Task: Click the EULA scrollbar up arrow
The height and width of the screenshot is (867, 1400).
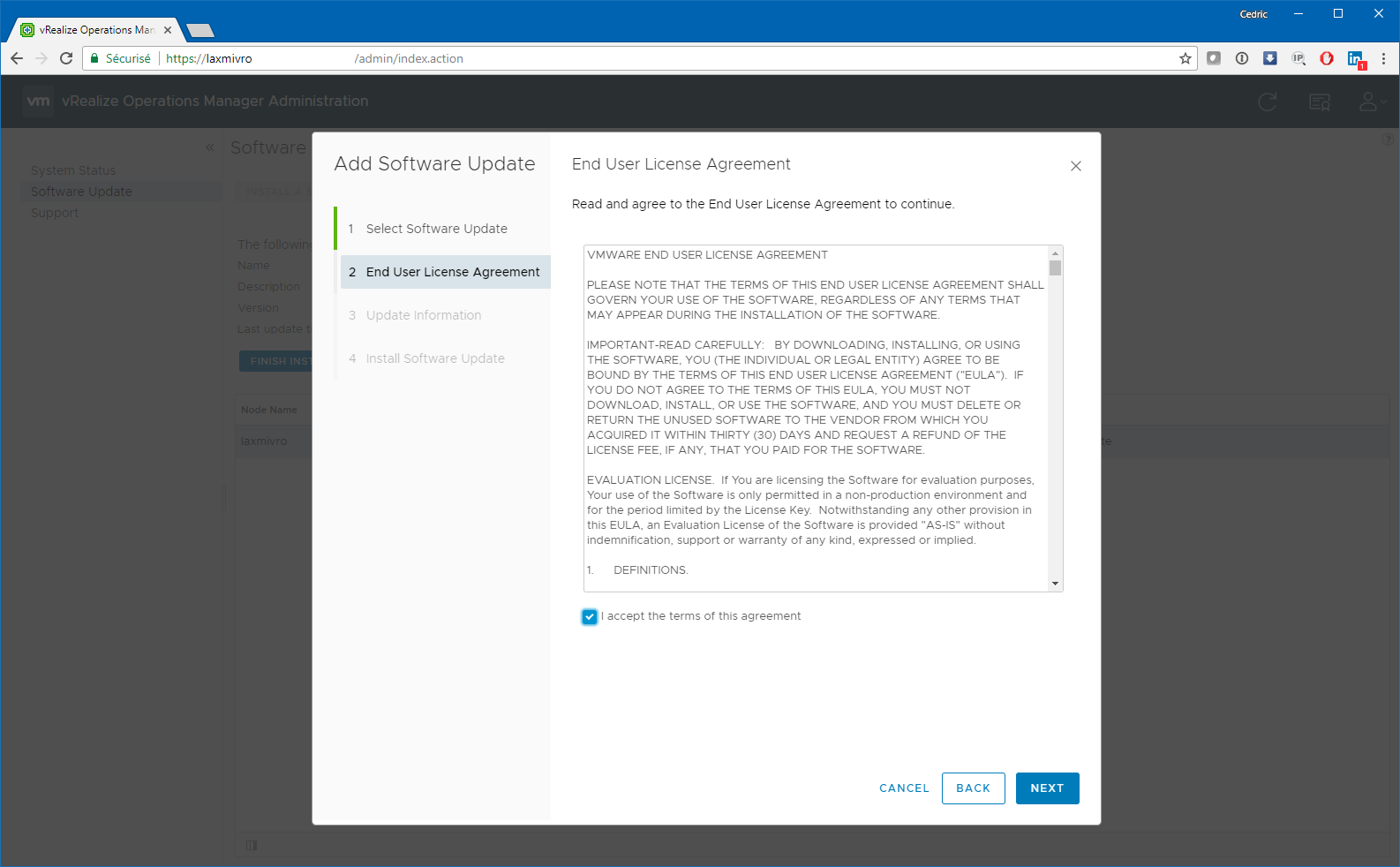Action: (1055, 253)
